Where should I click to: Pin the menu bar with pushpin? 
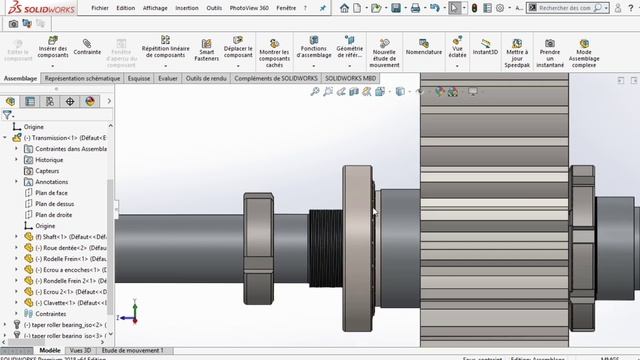pos(323,8)
